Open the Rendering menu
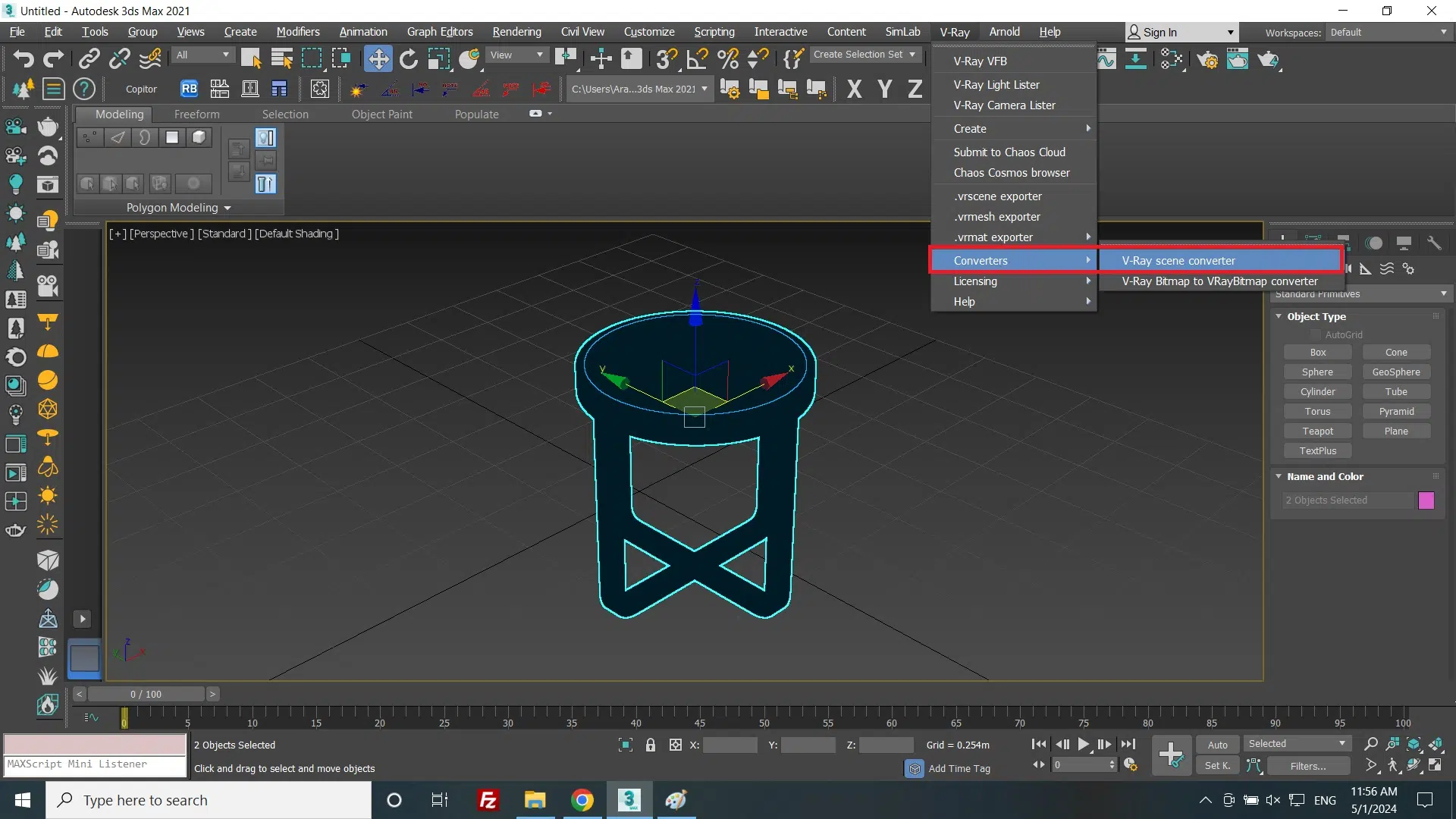The height and width of the screenshot is (819, 1456). (516, 32)
